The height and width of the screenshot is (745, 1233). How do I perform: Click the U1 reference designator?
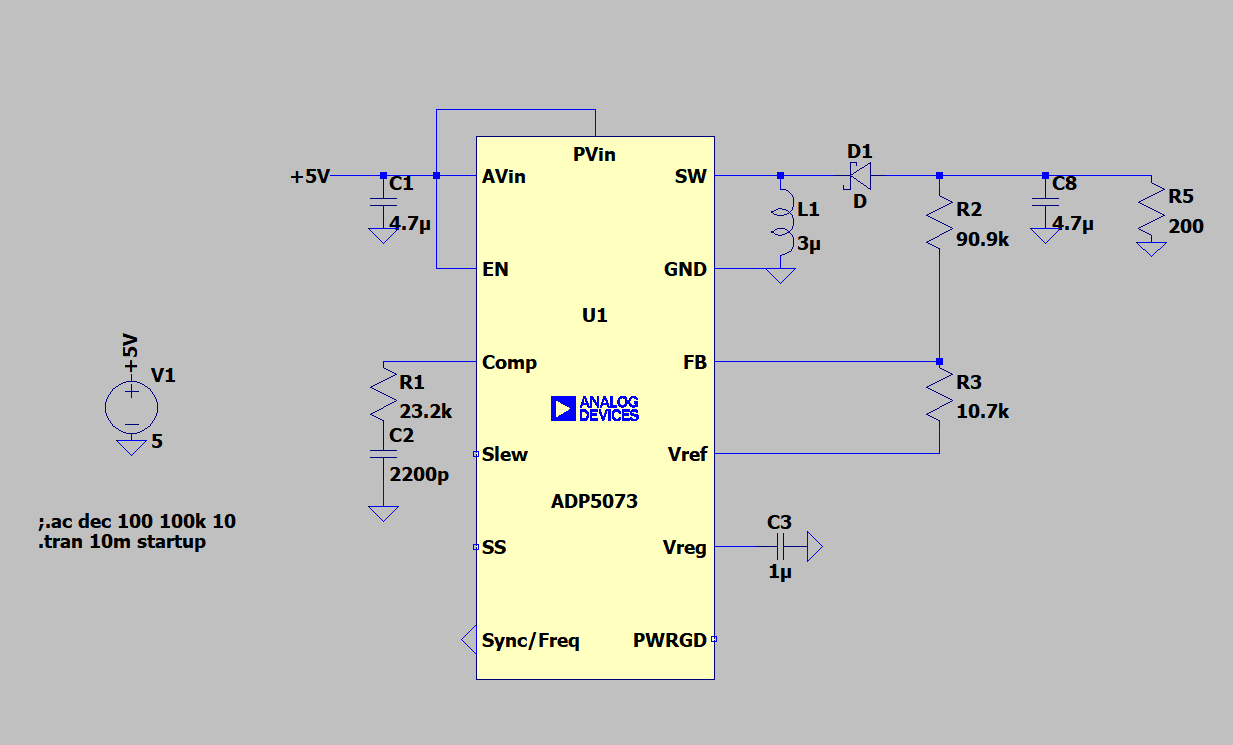click(594, 316)
